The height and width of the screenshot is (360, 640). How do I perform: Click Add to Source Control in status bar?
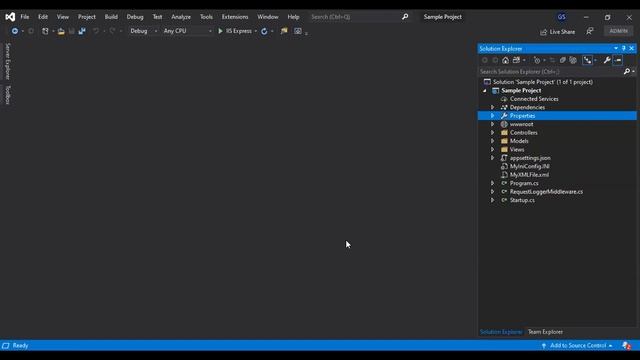tap(578, 346)
